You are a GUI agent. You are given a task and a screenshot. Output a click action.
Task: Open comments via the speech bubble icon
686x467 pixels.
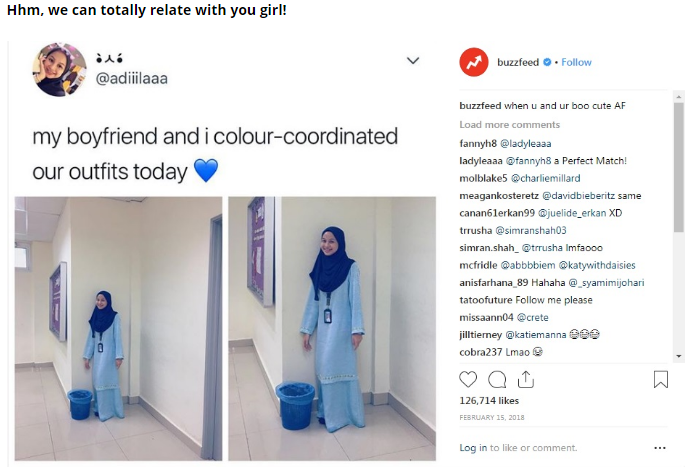coord(497,379)
